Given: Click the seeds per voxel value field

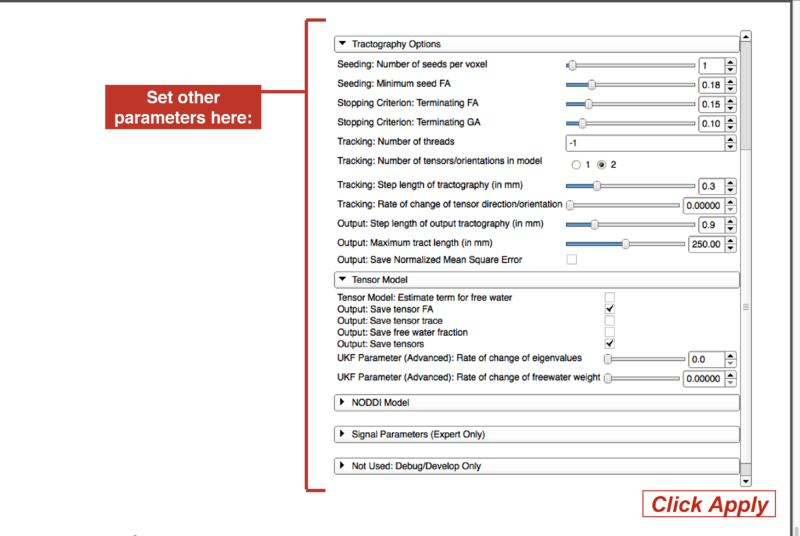Looking at the screenshot, I should pos(710,65).
